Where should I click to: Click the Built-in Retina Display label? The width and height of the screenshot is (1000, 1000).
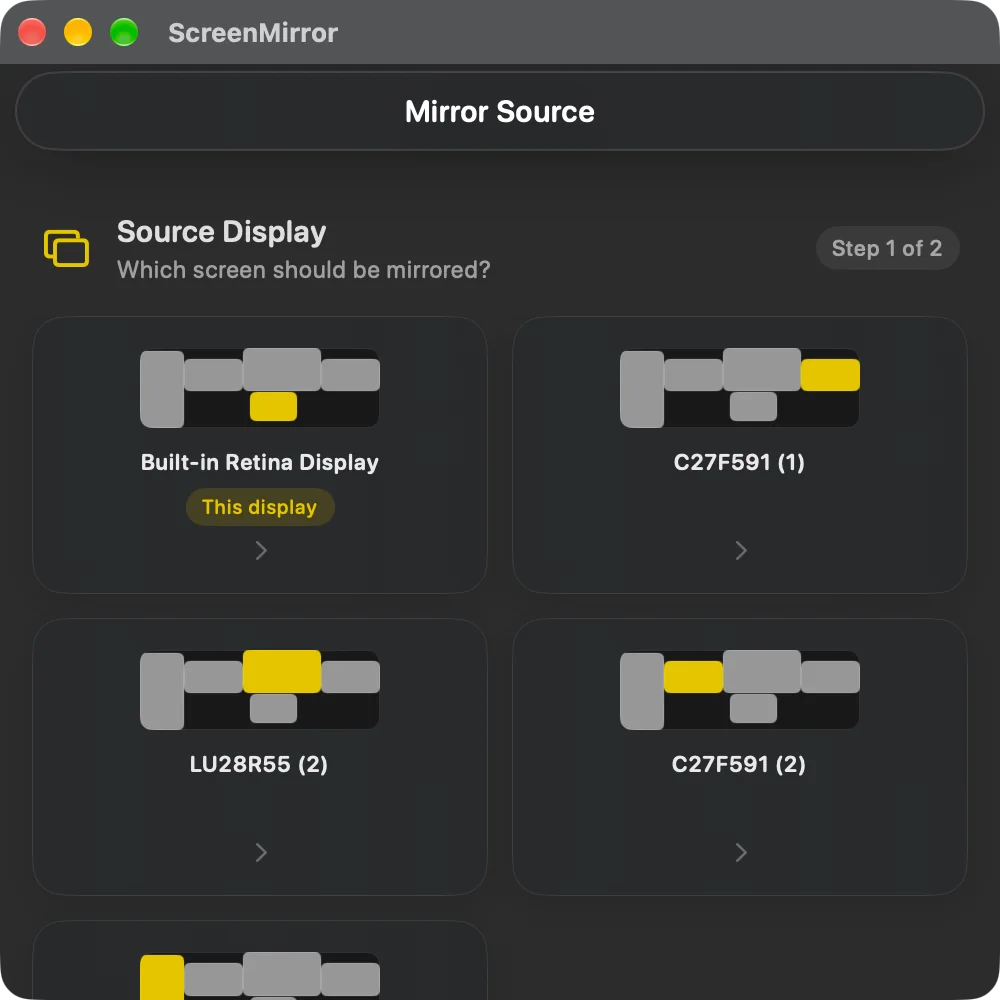[x=260, y=462]
